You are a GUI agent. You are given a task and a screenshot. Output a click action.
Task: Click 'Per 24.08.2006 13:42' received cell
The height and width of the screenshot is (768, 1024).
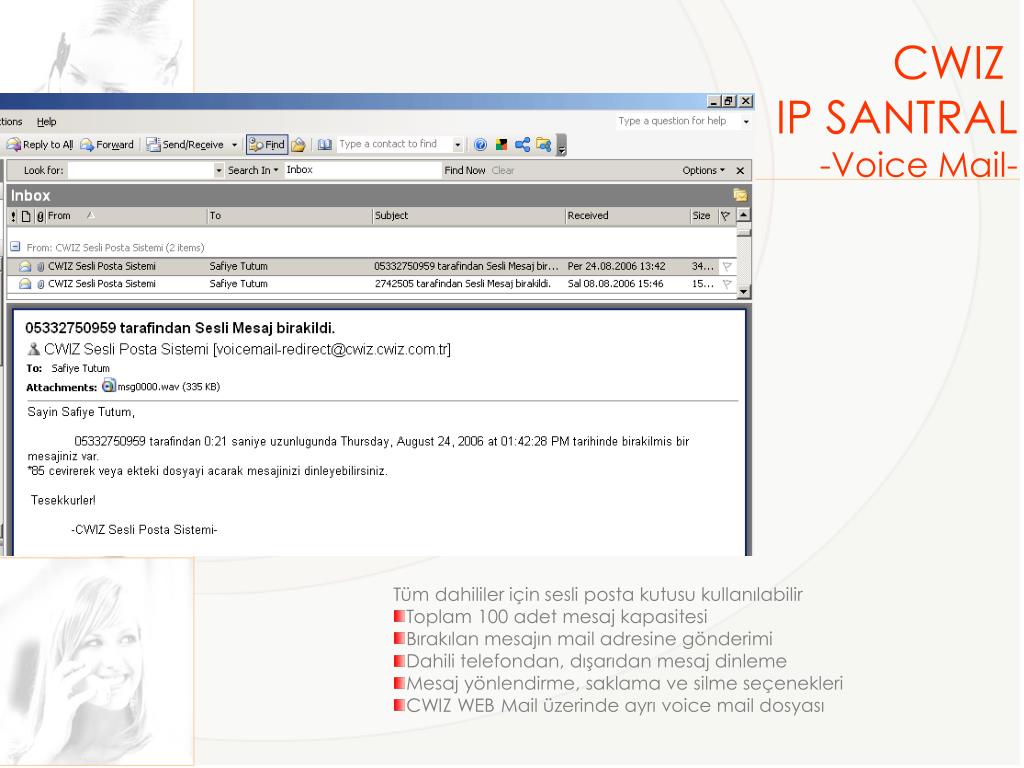[x=616, y=266]
